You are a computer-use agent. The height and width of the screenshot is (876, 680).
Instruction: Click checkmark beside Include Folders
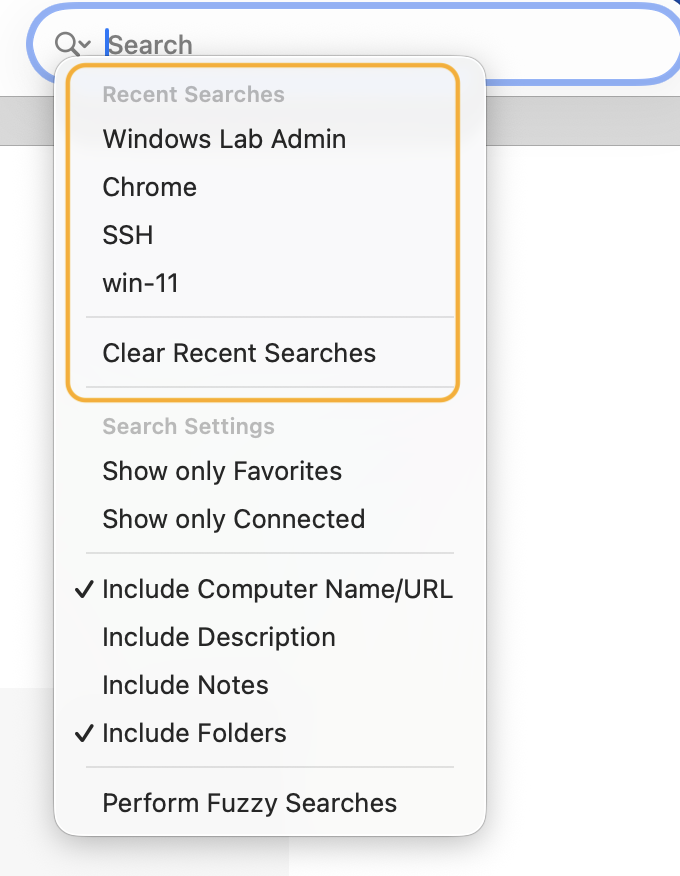tap(84, 734)
